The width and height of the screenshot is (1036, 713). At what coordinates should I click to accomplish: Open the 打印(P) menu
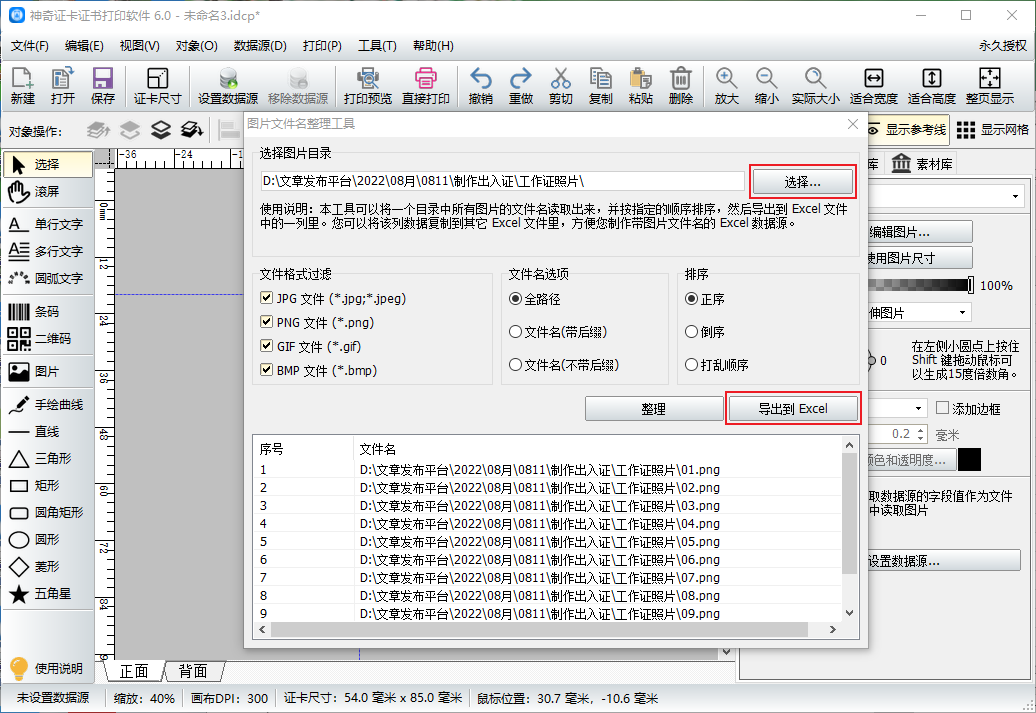click(322, 46)
